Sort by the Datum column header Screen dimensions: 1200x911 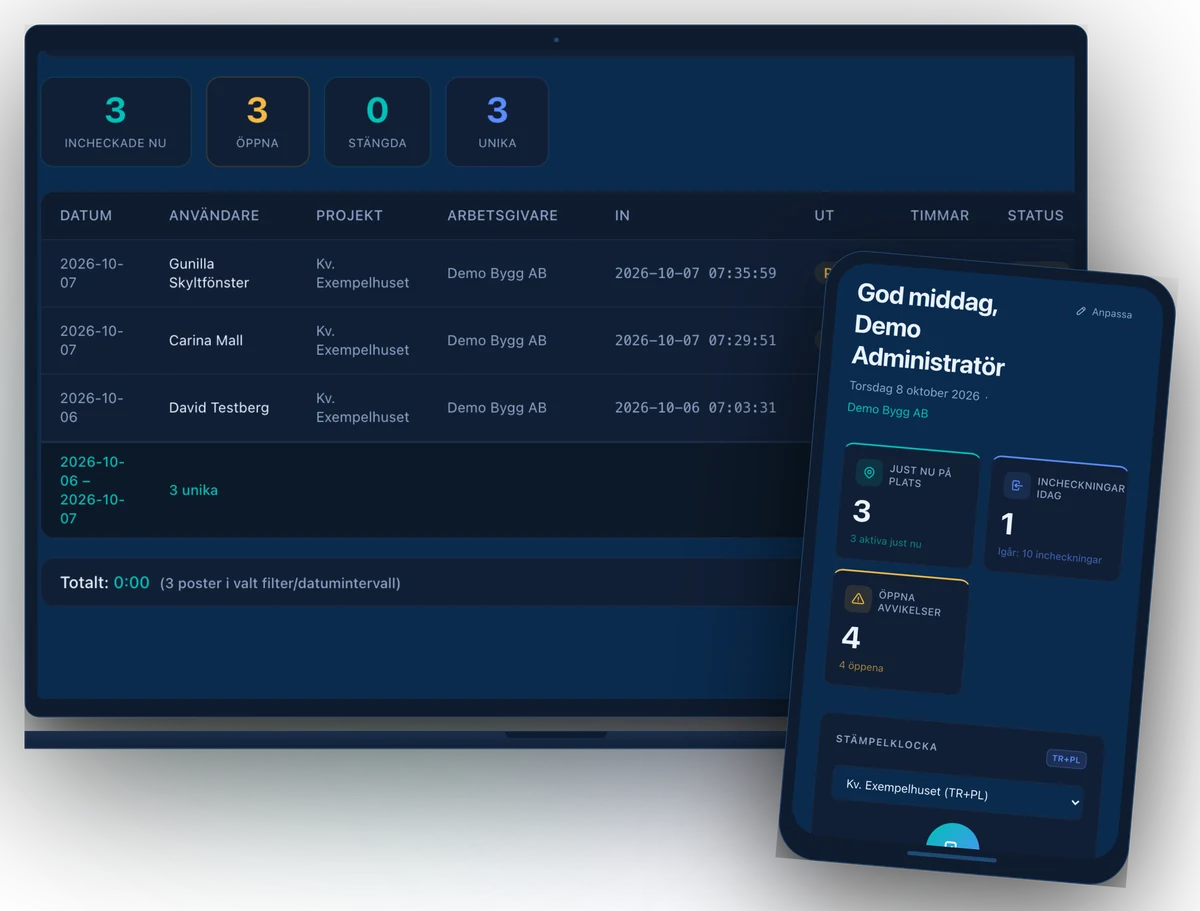click(86, 215)
